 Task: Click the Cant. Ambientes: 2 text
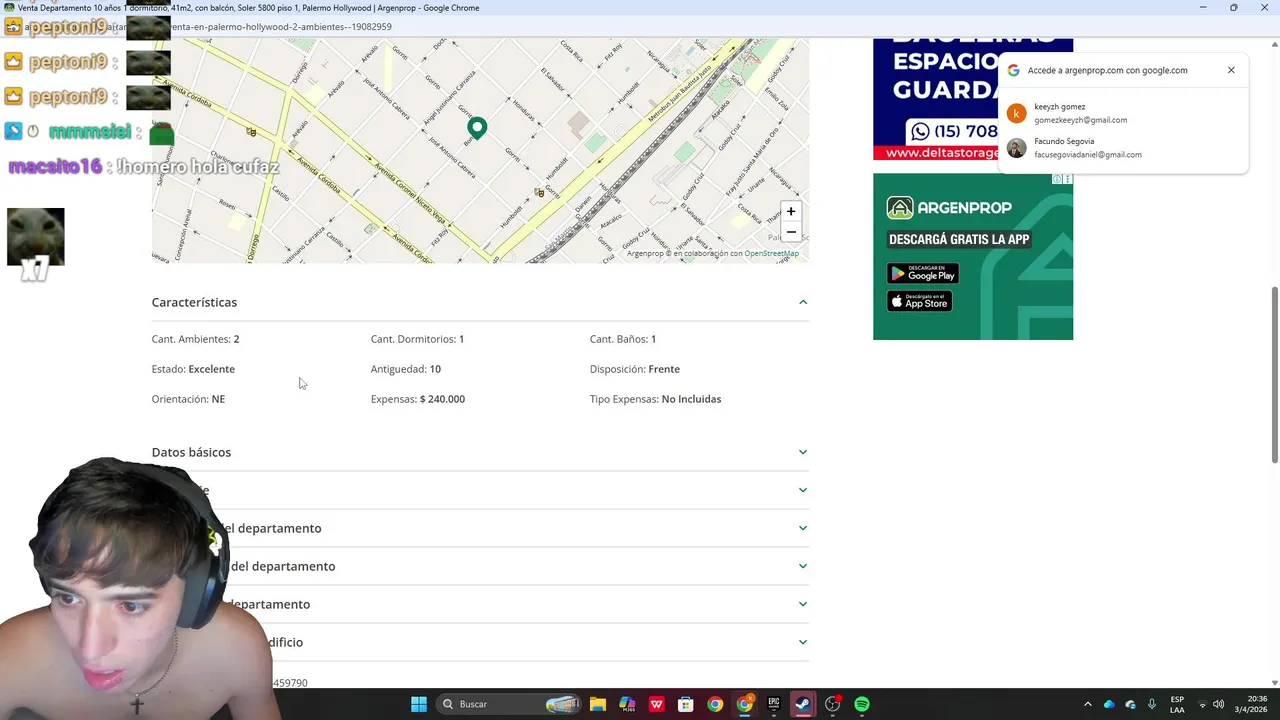click(195, 339)
